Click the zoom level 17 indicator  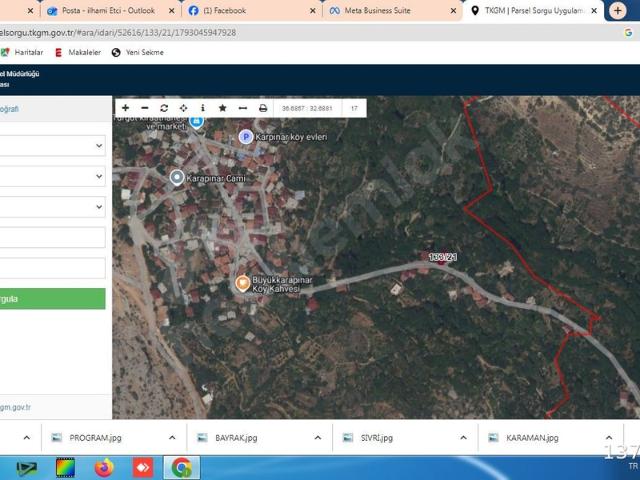pos(354,108)
